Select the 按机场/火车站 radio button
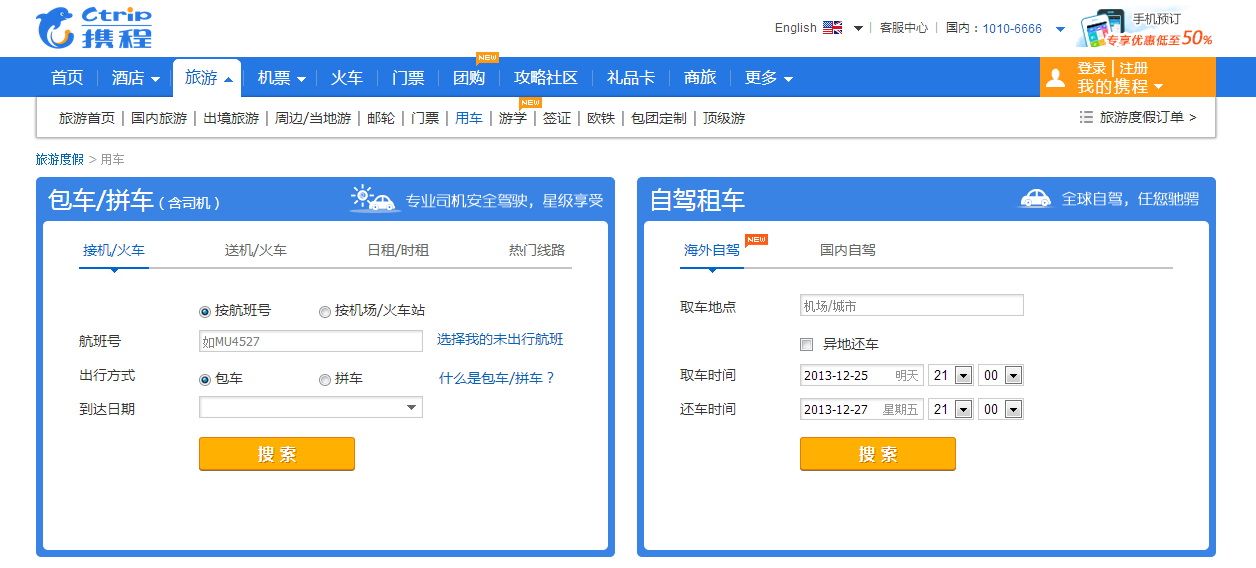Screen dimensions: 1256x568 coord(325,312)
